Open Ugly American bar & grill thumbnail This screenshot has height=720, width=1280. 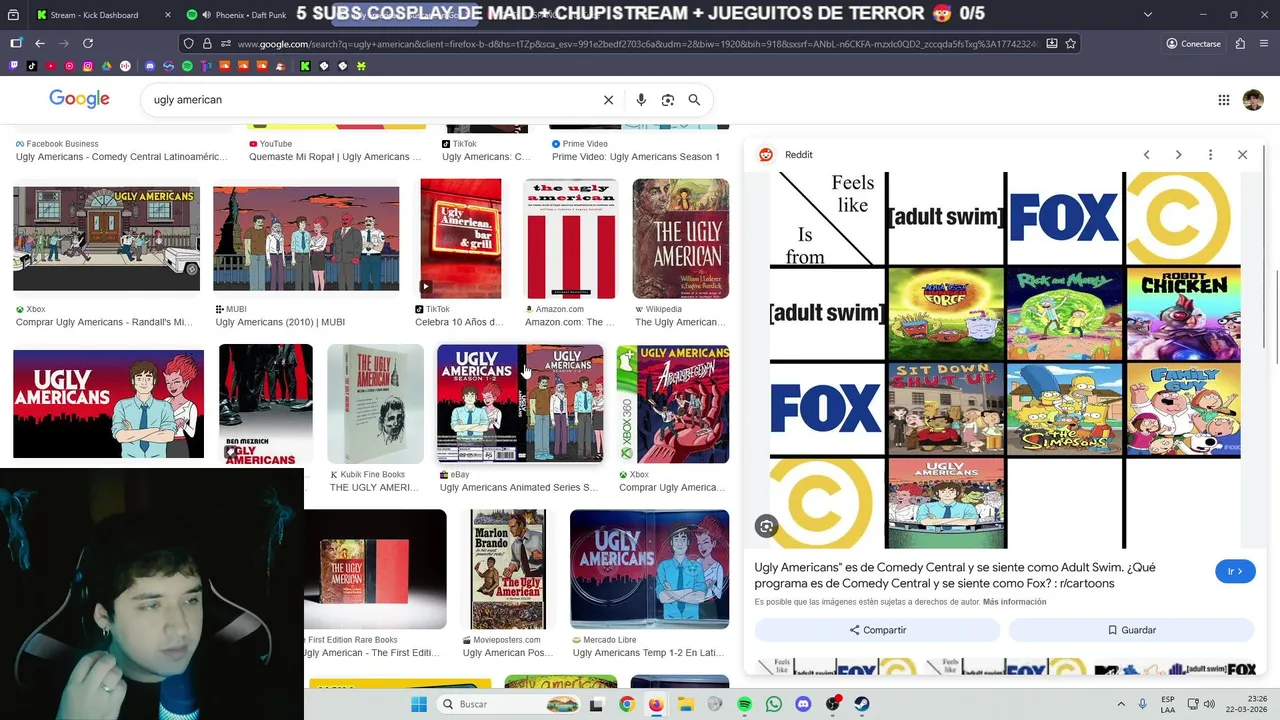click(x=461, y=239)
